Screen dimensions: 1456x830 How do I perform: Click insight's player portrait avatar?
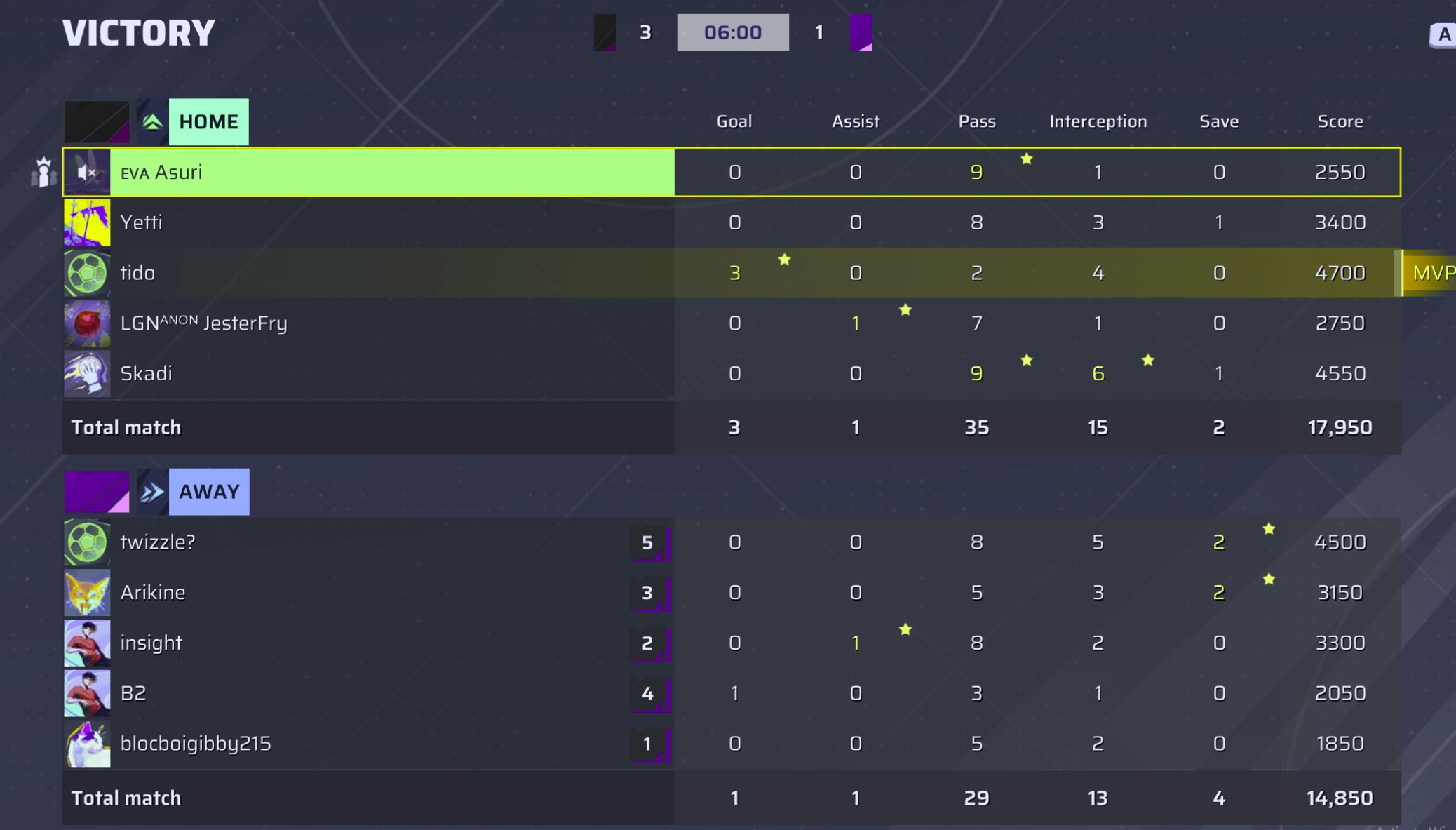pyautogui.click(x=87, y=643)
